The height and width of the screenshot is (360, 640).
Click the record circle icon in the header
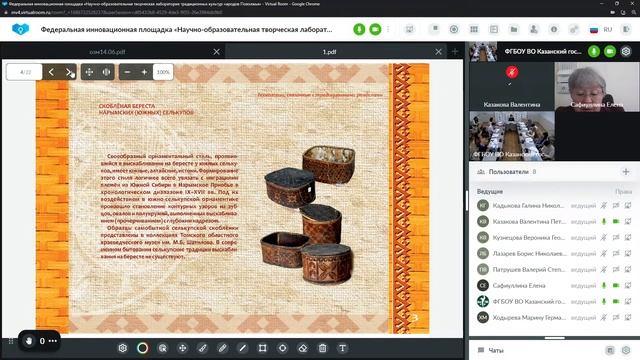click(454, 29)
